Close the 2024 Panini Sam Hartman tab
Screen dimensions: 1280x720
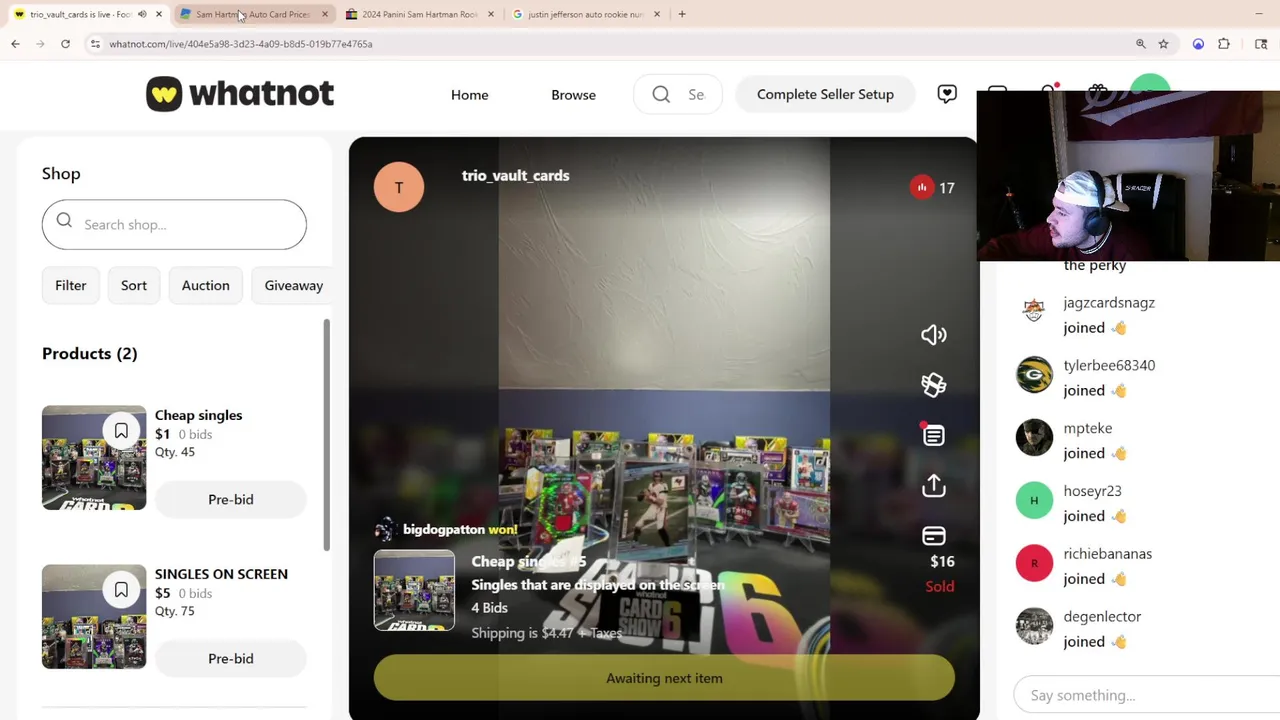(490, 14)
